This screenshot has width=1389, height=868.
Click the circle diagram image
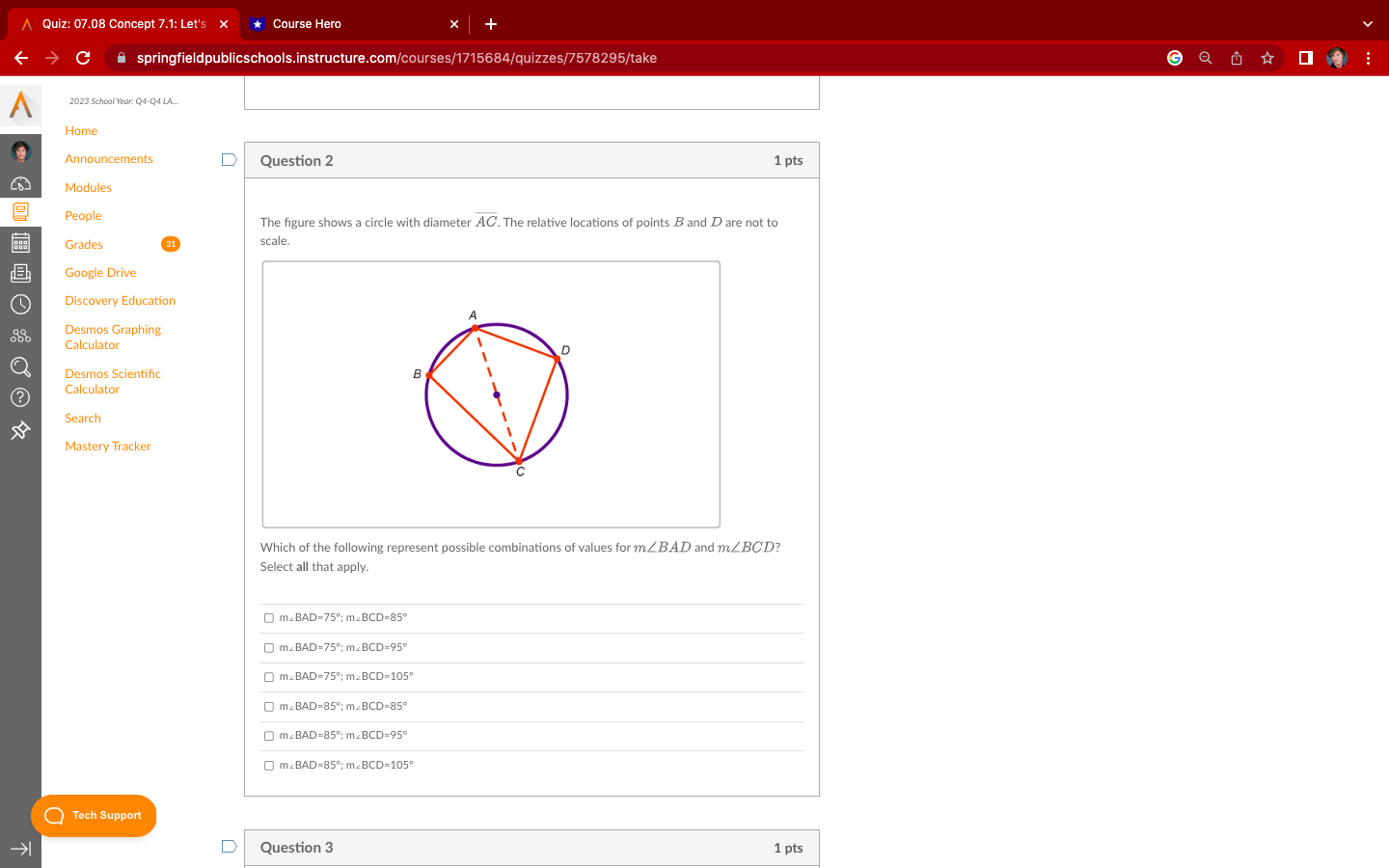pos(491,394)
